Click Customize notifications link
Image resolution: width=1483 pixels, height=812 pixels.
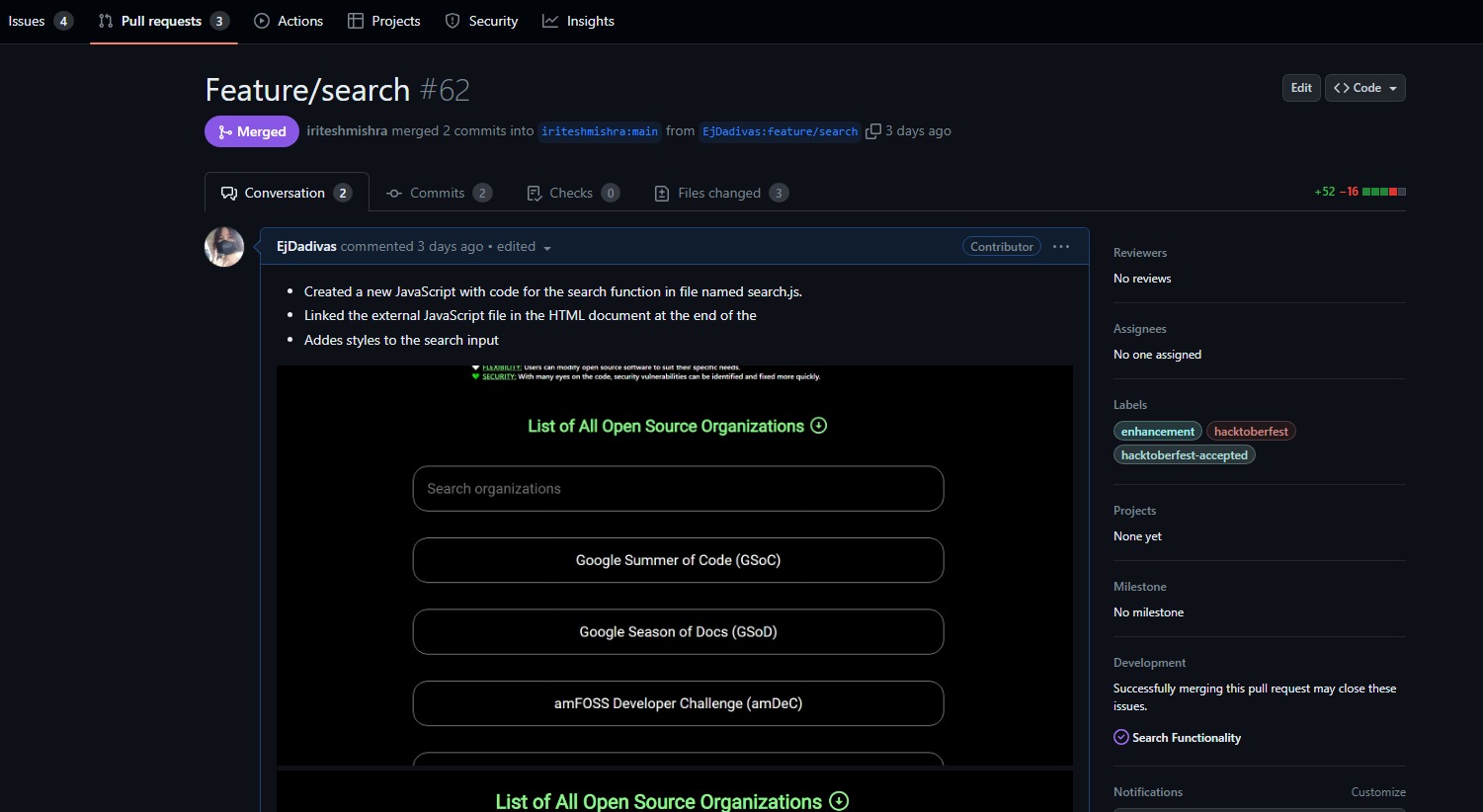(1378, 792)
